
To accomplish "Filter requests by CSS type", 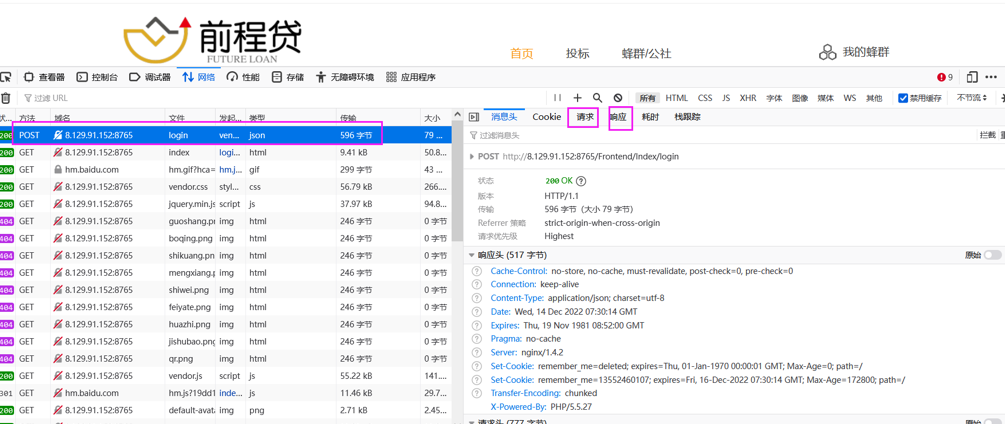I will pyautogui.click(x=705, y=98).
